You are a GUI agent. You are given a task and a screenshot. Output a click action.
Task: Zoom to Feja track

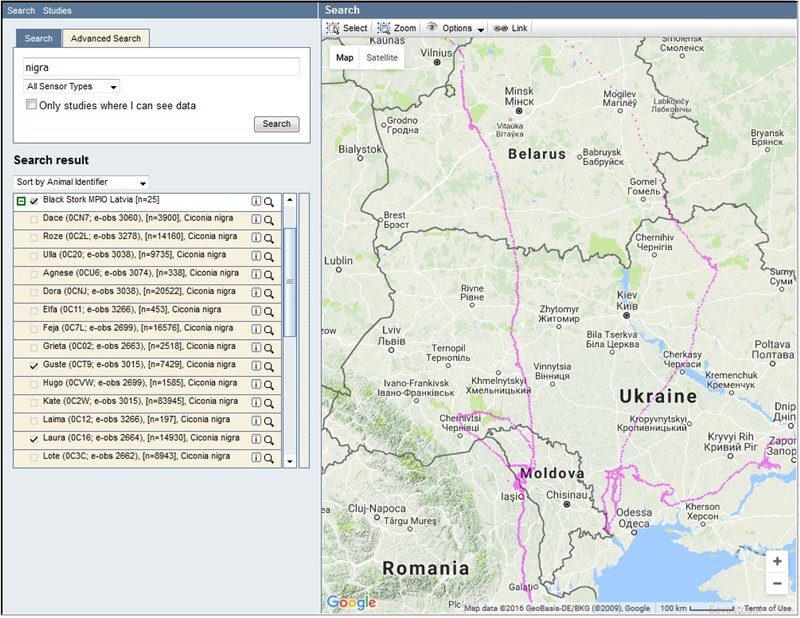coord(269,330)
